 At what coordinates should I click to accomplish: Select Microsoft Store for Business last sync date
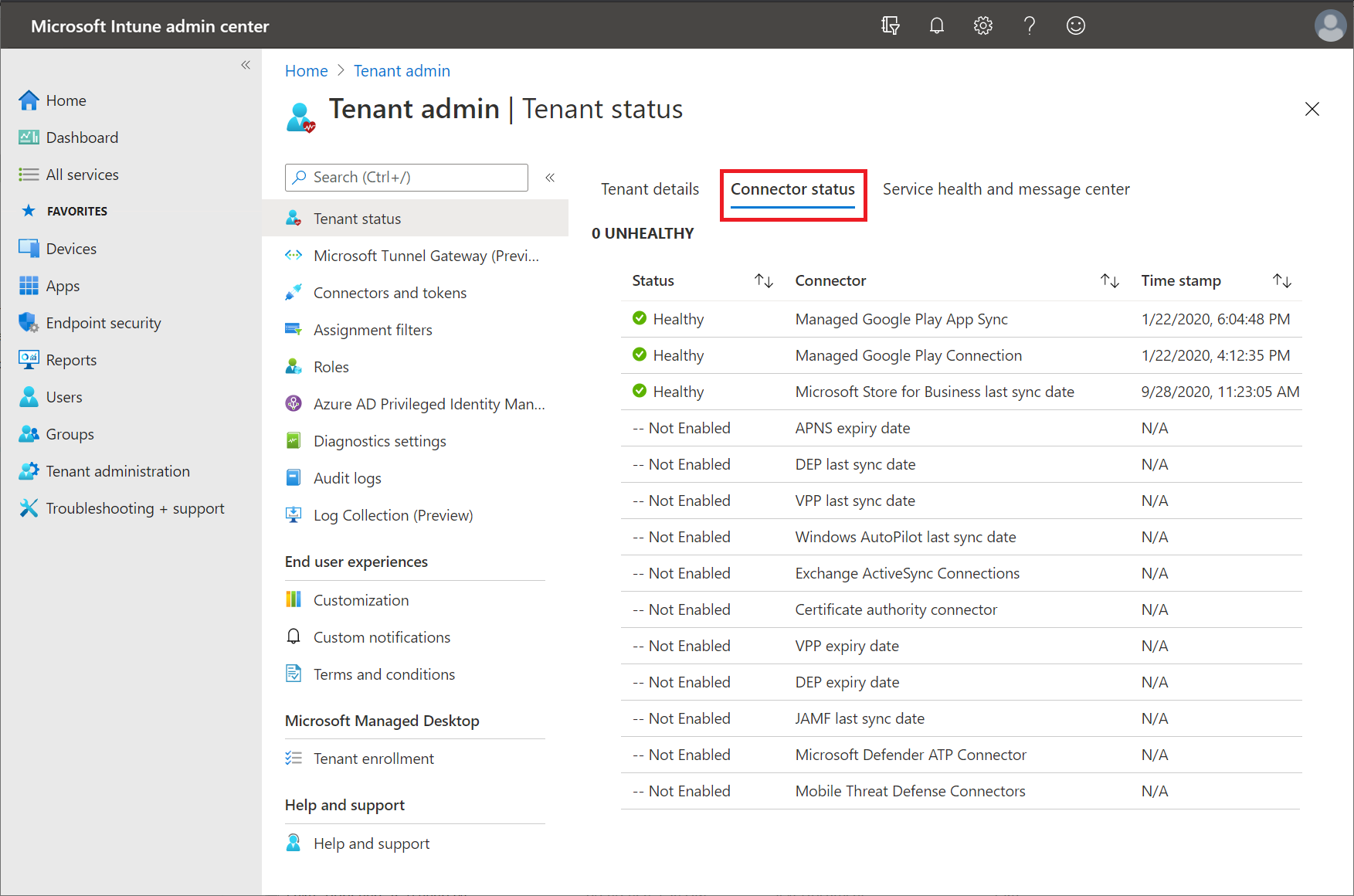point(962,392)
